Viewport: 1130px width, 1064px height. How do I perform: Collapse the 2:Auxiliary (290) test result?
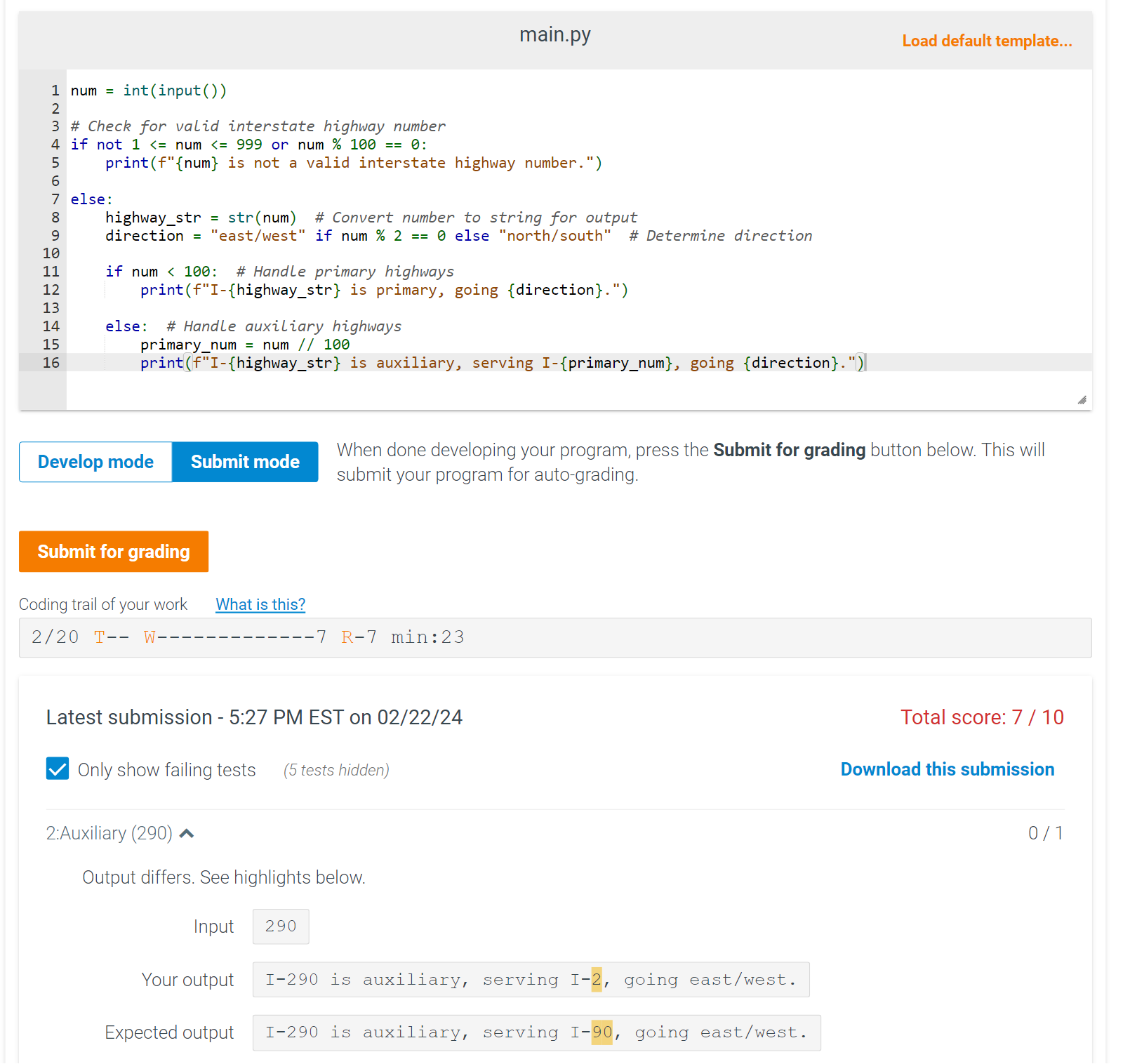click(x=187, y=833)
